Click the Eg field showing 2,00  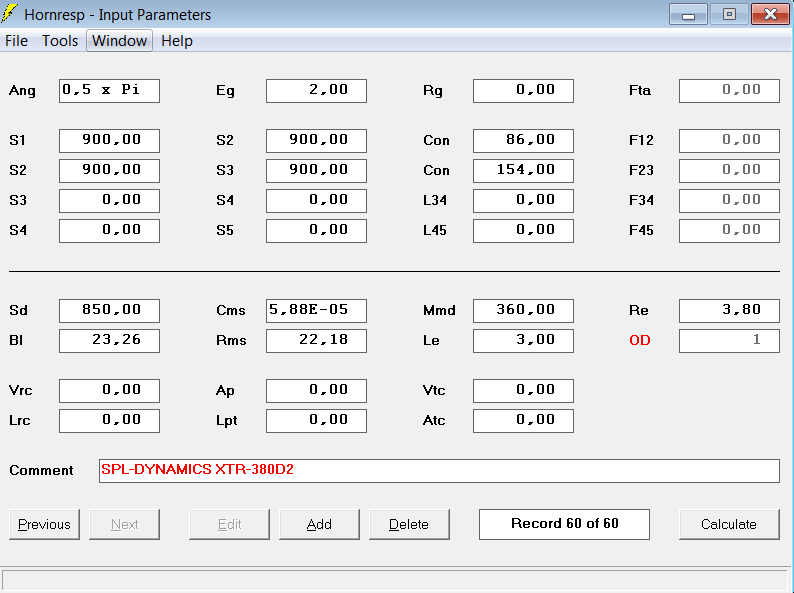tap(316, 91)
